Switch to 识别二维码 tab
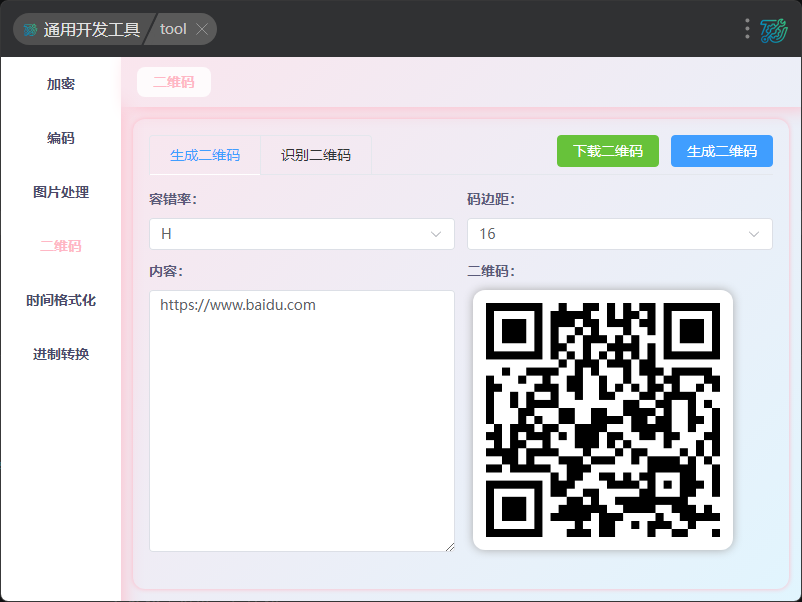Viewport: 802px width, 602px height. click(x=316, y=155)
